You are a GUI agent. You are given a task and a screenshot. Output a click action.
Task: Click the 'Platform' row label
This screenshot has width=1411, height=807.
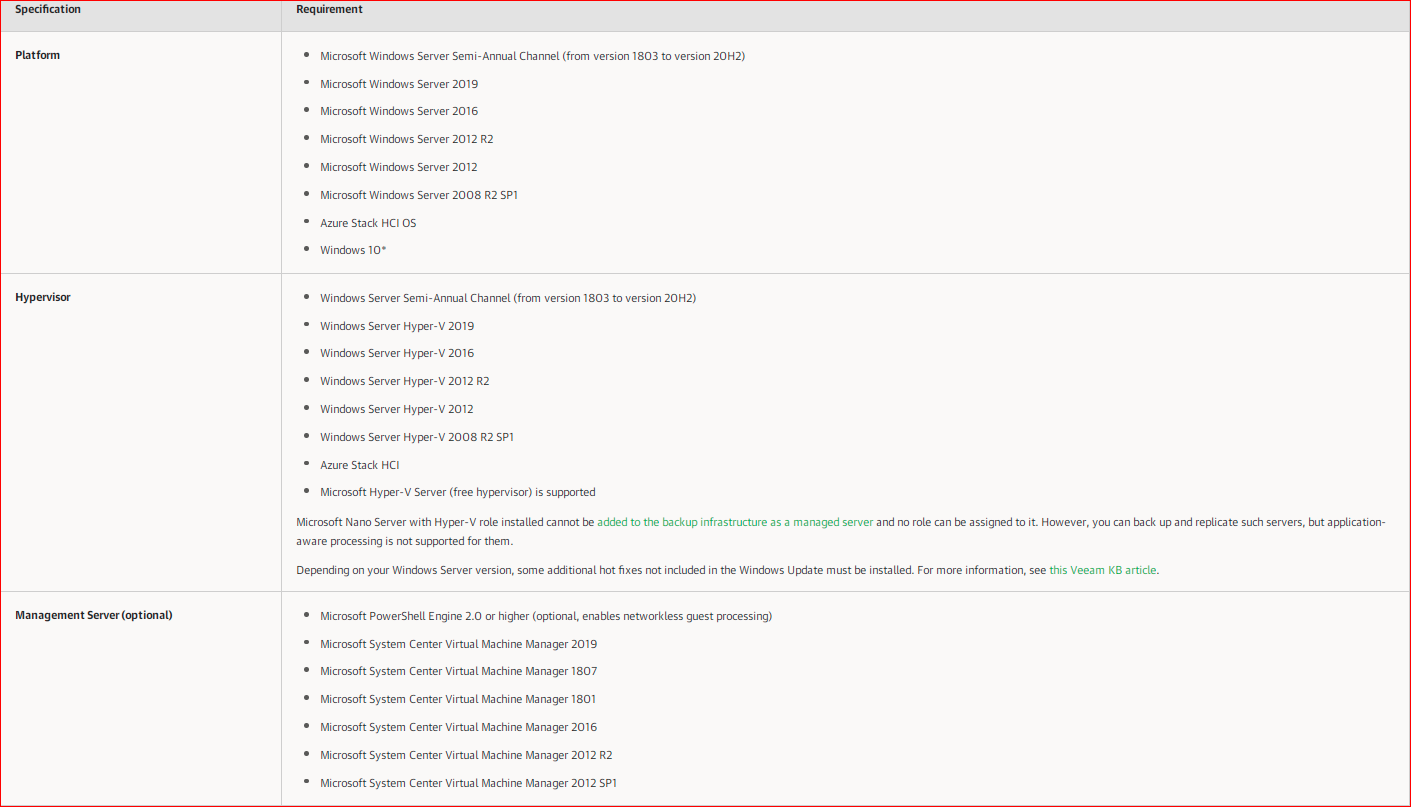point(38,55)
